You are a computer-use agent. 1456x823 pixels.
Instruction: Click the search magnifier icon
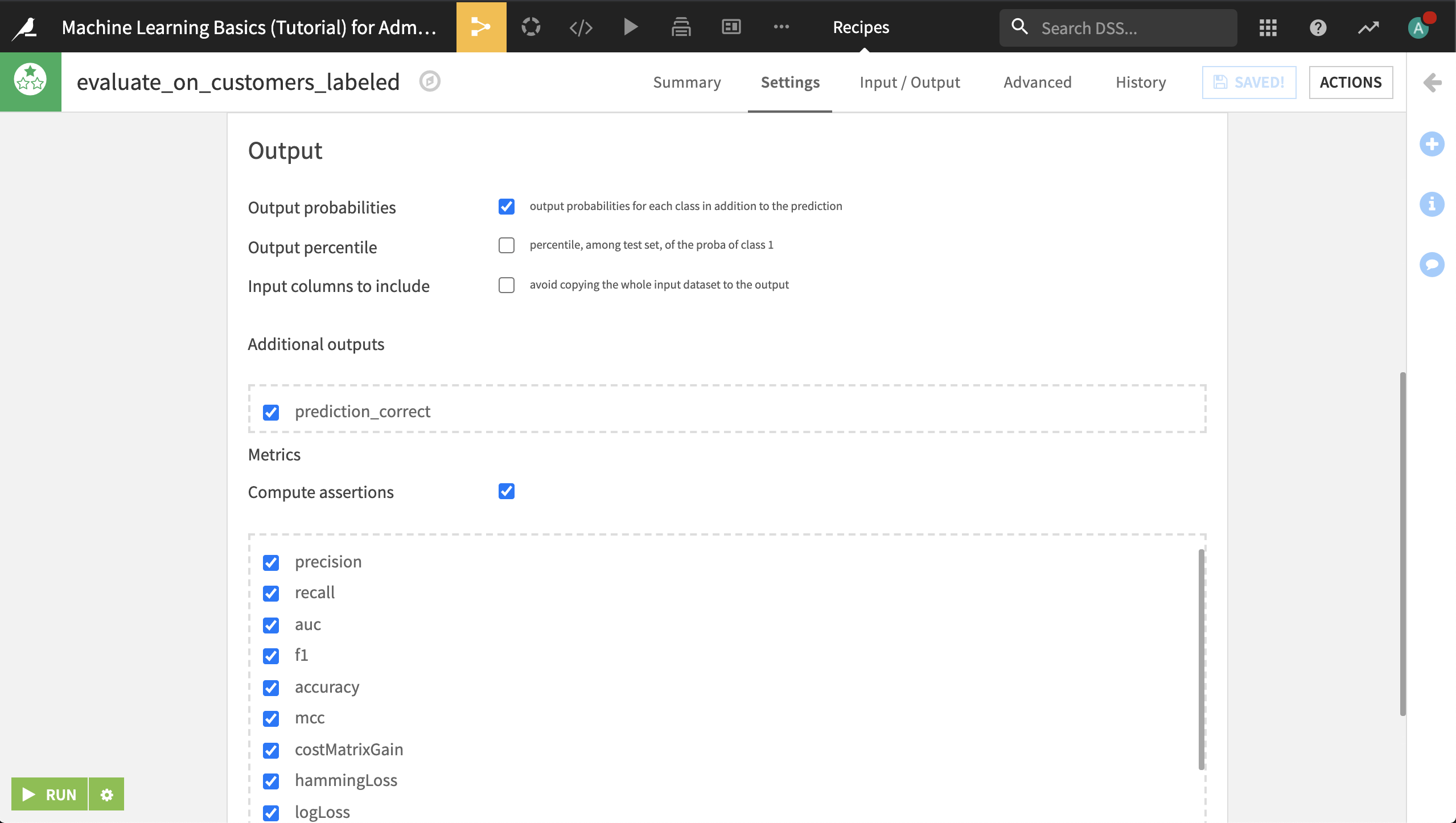click(1019, 27)
